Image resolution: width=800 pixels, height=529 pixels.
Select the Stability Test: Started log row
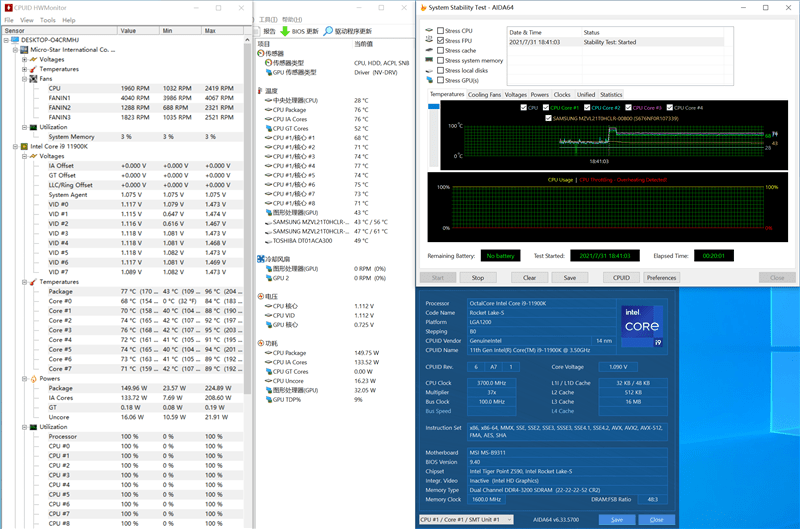pyautogui.click(x=615, y=42)
